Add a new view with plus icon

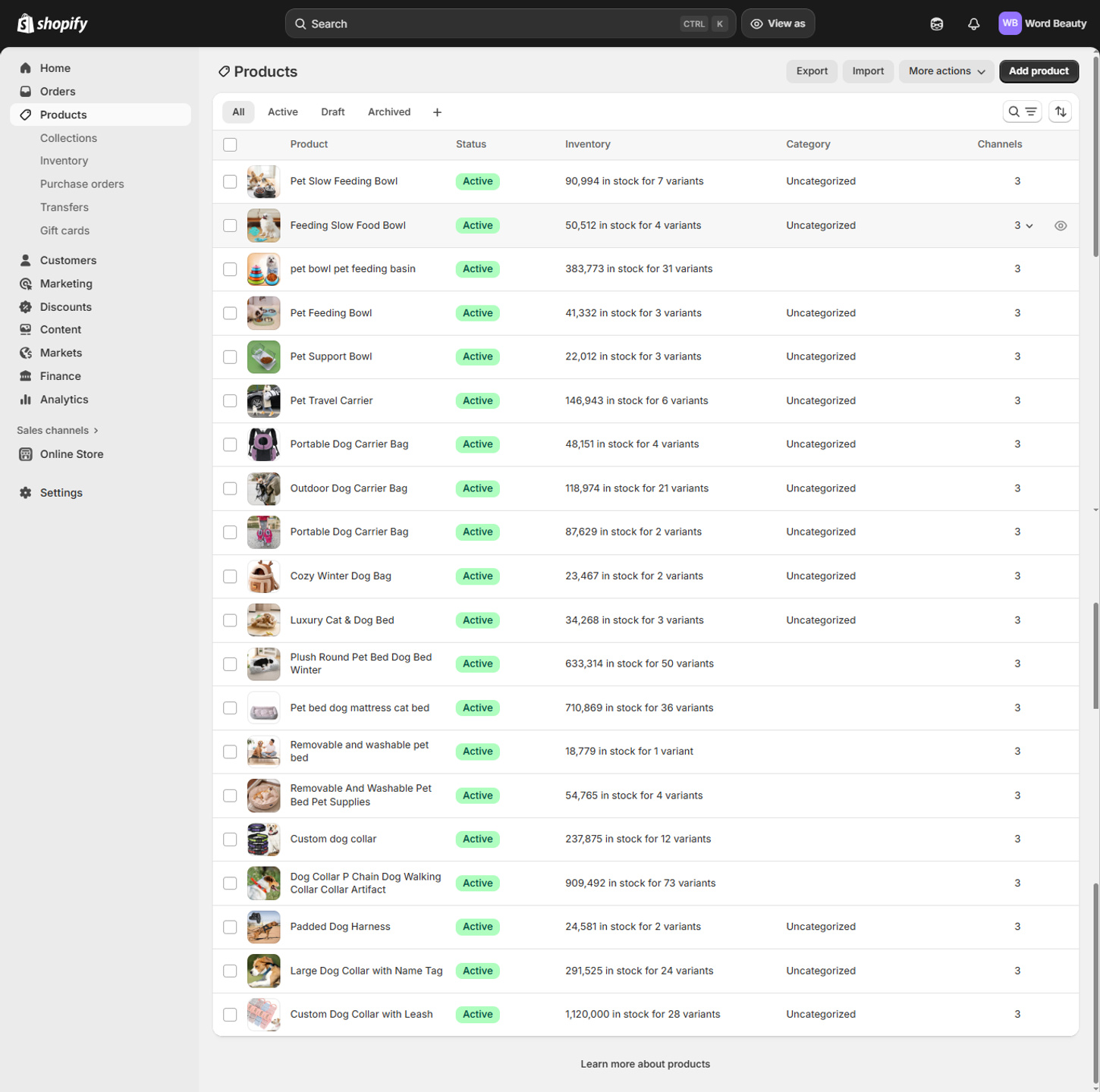437,112
